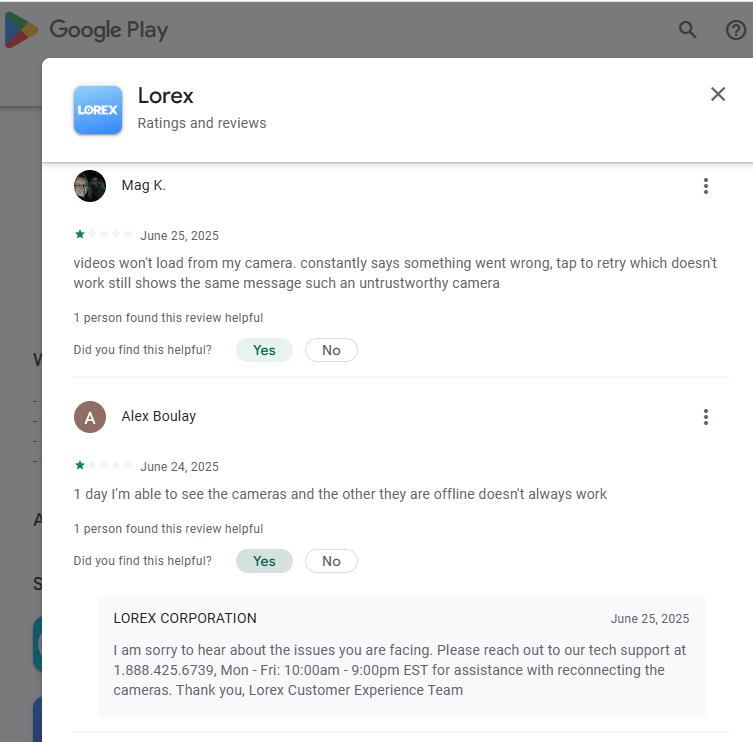Click LOREX CORPORATION reply date June 25, 2025

tap(650, 619)
